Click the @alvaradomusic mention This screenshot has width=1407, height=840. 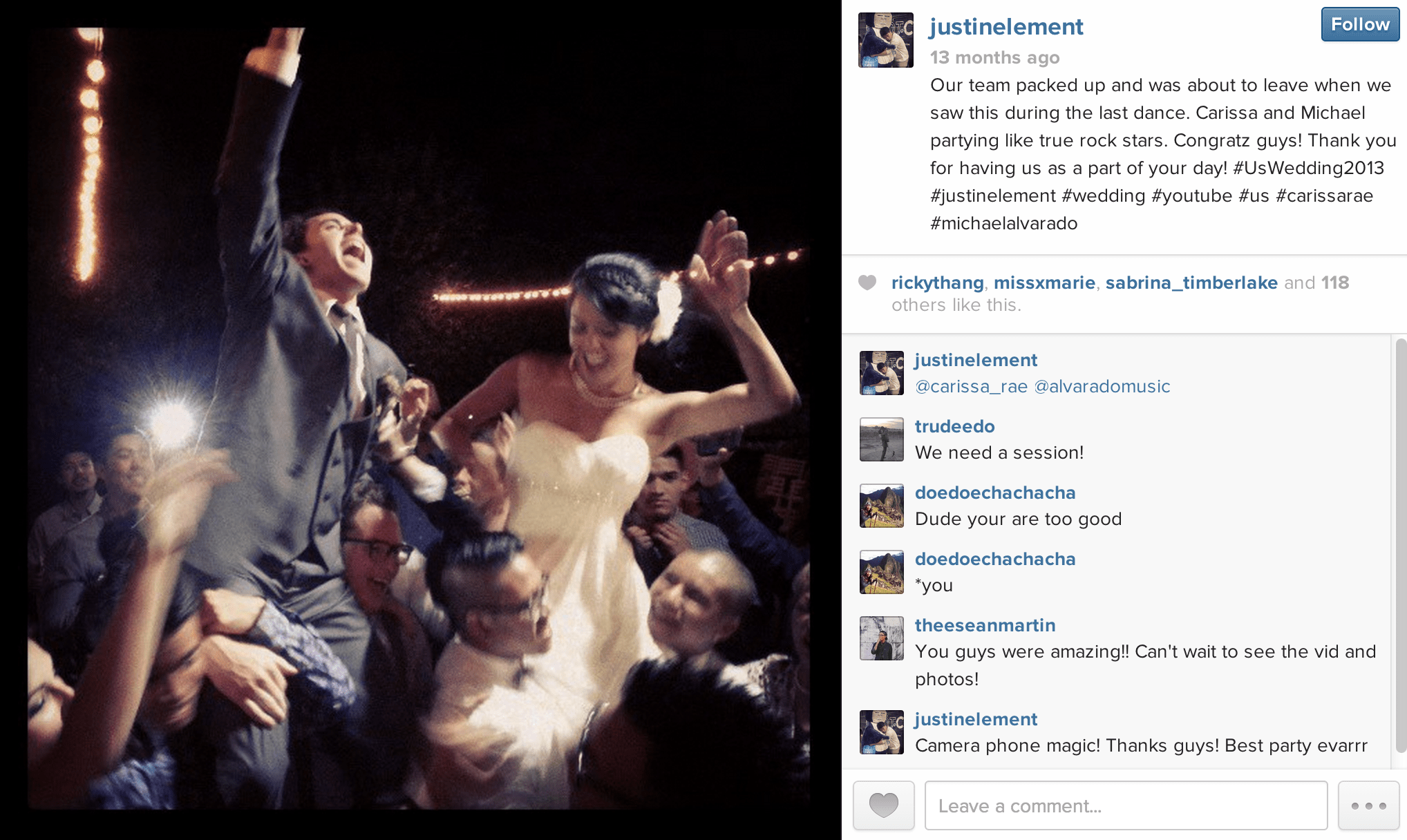1102,387
